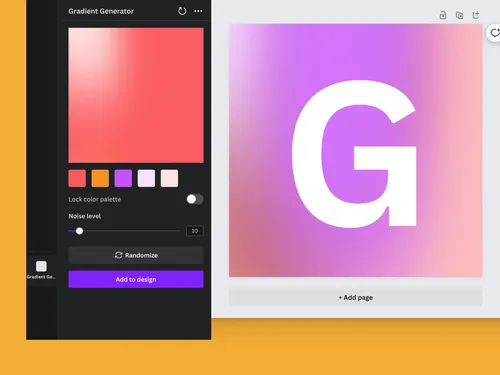Image resolution: width=500 pixels, height=375 pixels.
Task: Click the add page icon above canvas
Action: point(476,15)
